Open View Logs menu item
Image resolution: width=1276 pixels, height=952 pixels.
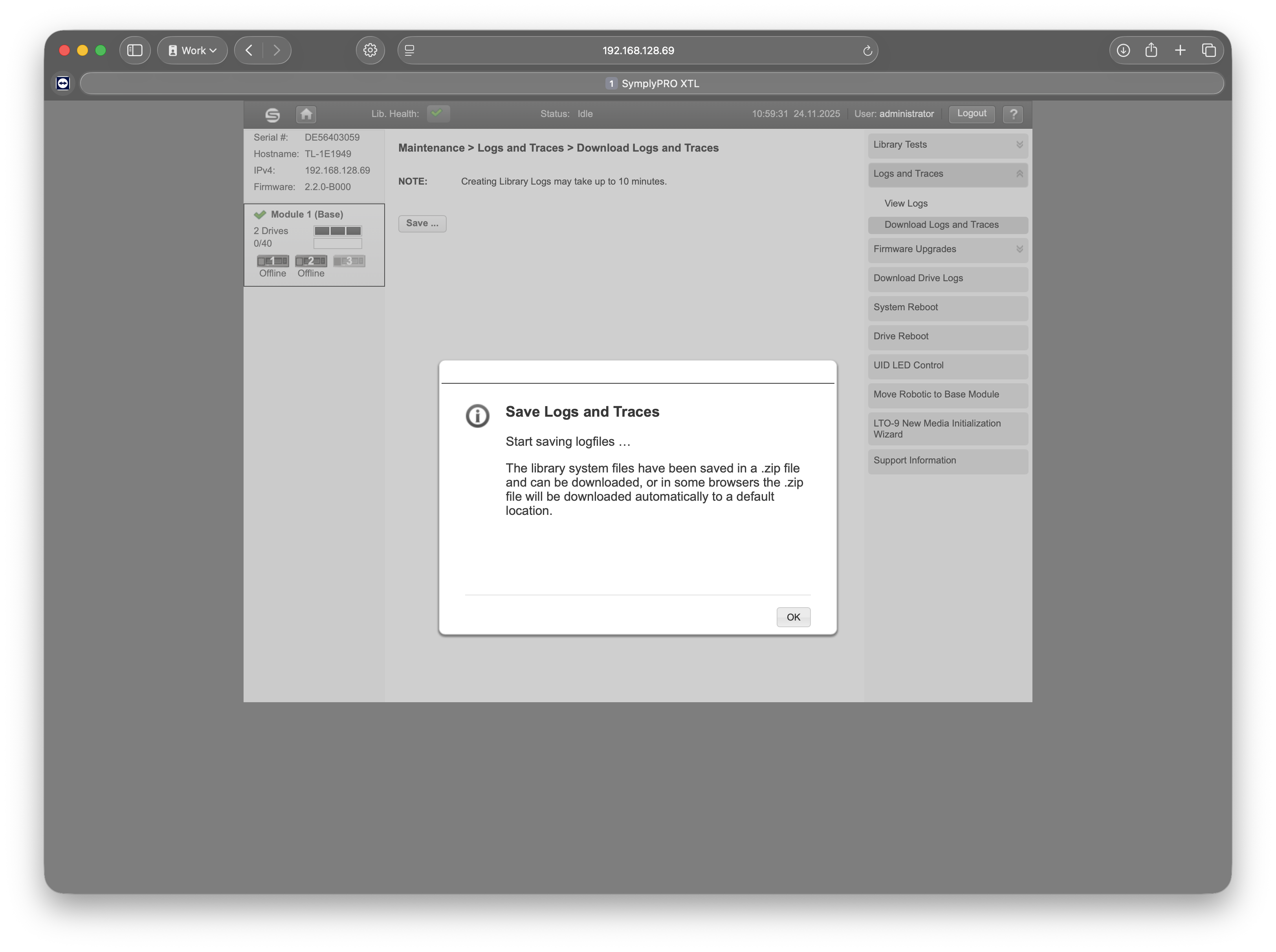(x=906, y=203)
